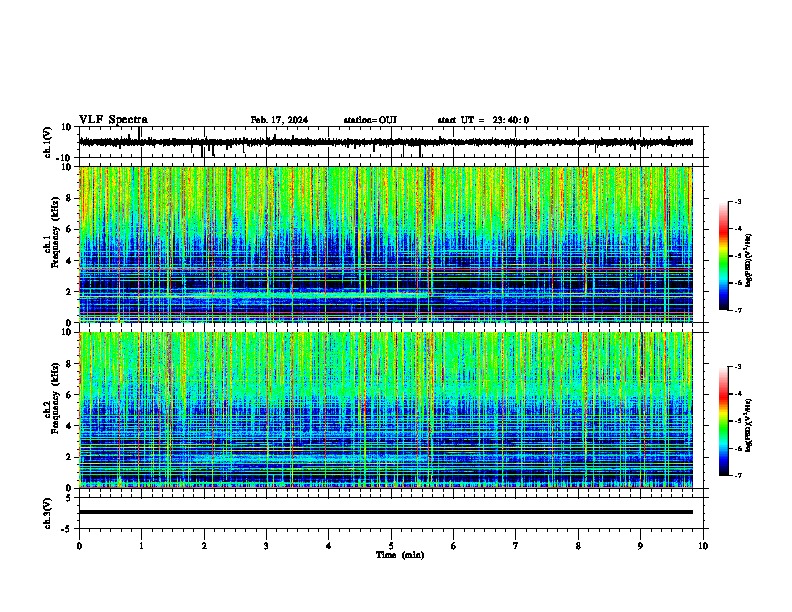Click the "10" tick on the time axis
The width and height of the screenshot is (792, 612).
(x=703, y=546)
